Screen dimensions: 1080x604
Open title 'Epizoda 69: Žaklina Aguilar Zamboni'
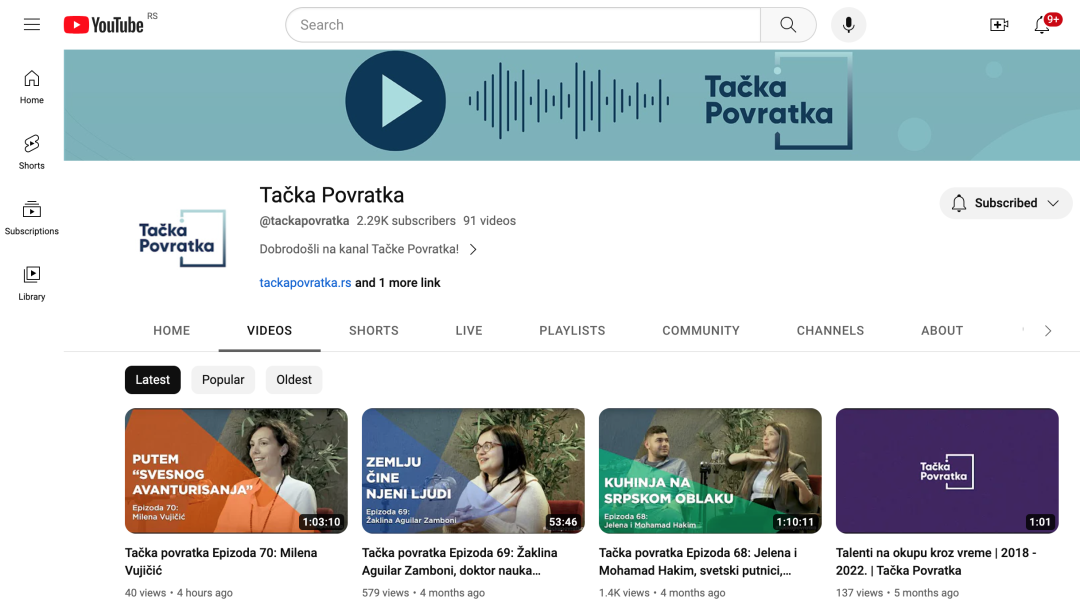[x=459, y=562]
